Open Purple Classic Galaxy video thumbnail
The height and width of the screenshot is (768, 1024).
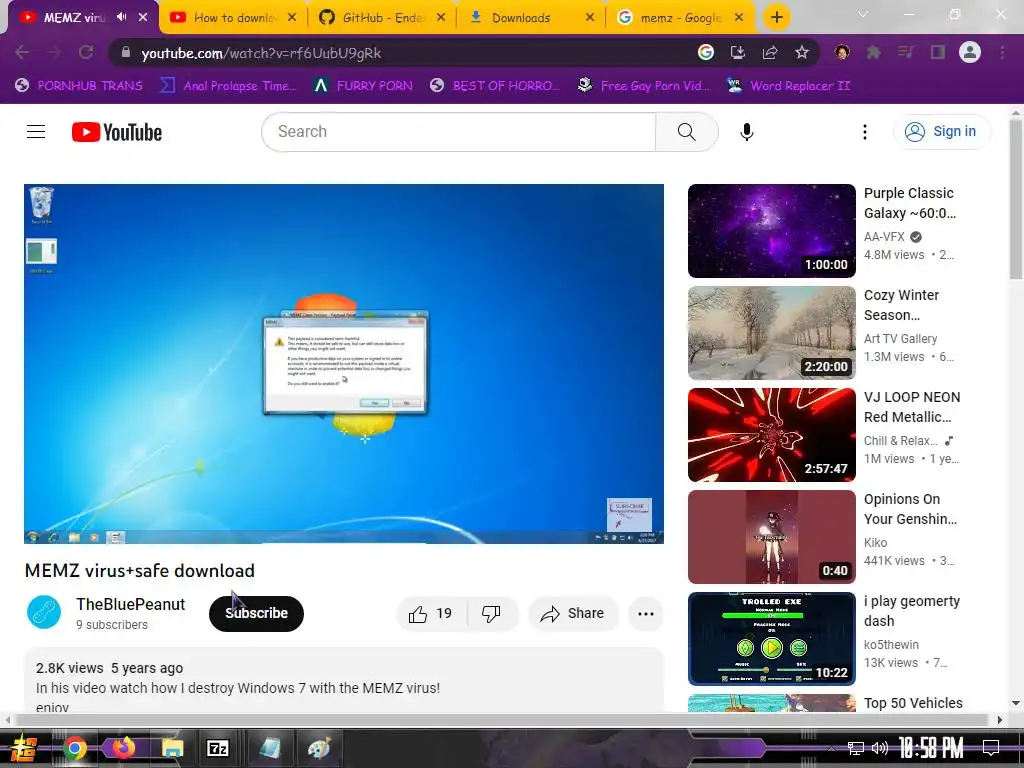(772, 231)
